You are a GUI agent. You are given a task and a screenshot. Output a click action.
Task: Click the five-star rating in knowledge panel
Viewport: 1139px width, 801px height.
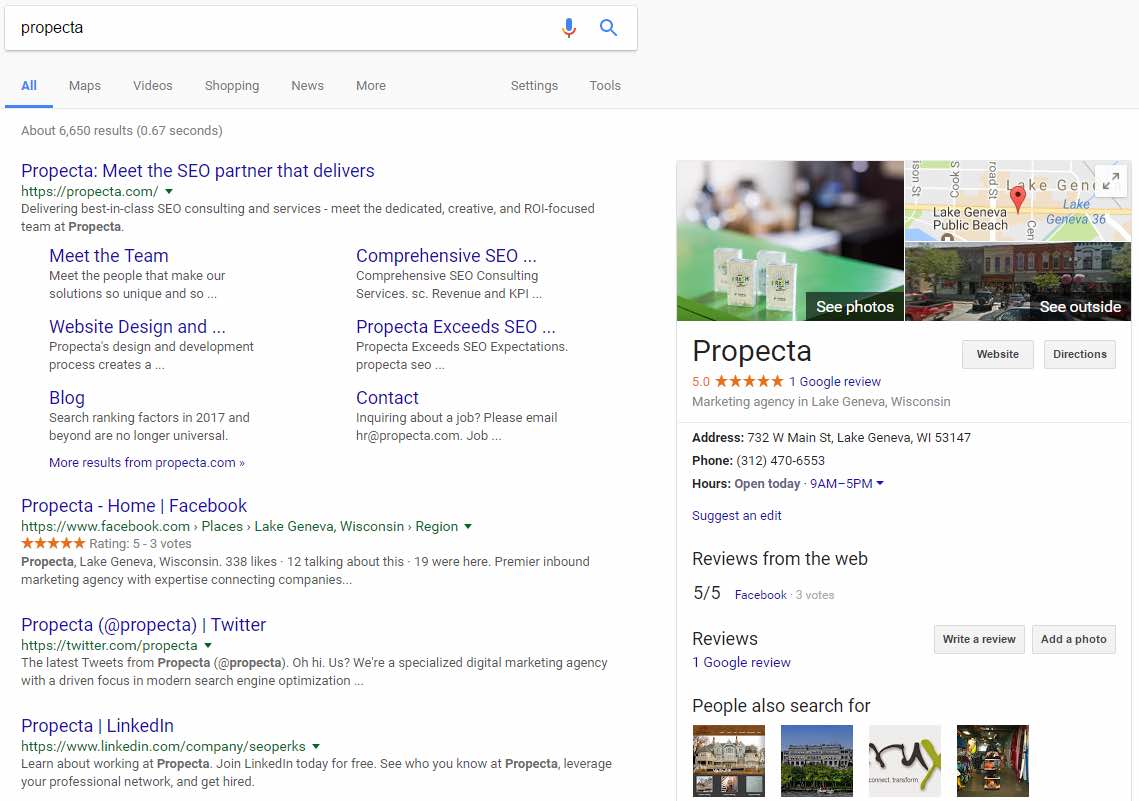click(749, 381)
